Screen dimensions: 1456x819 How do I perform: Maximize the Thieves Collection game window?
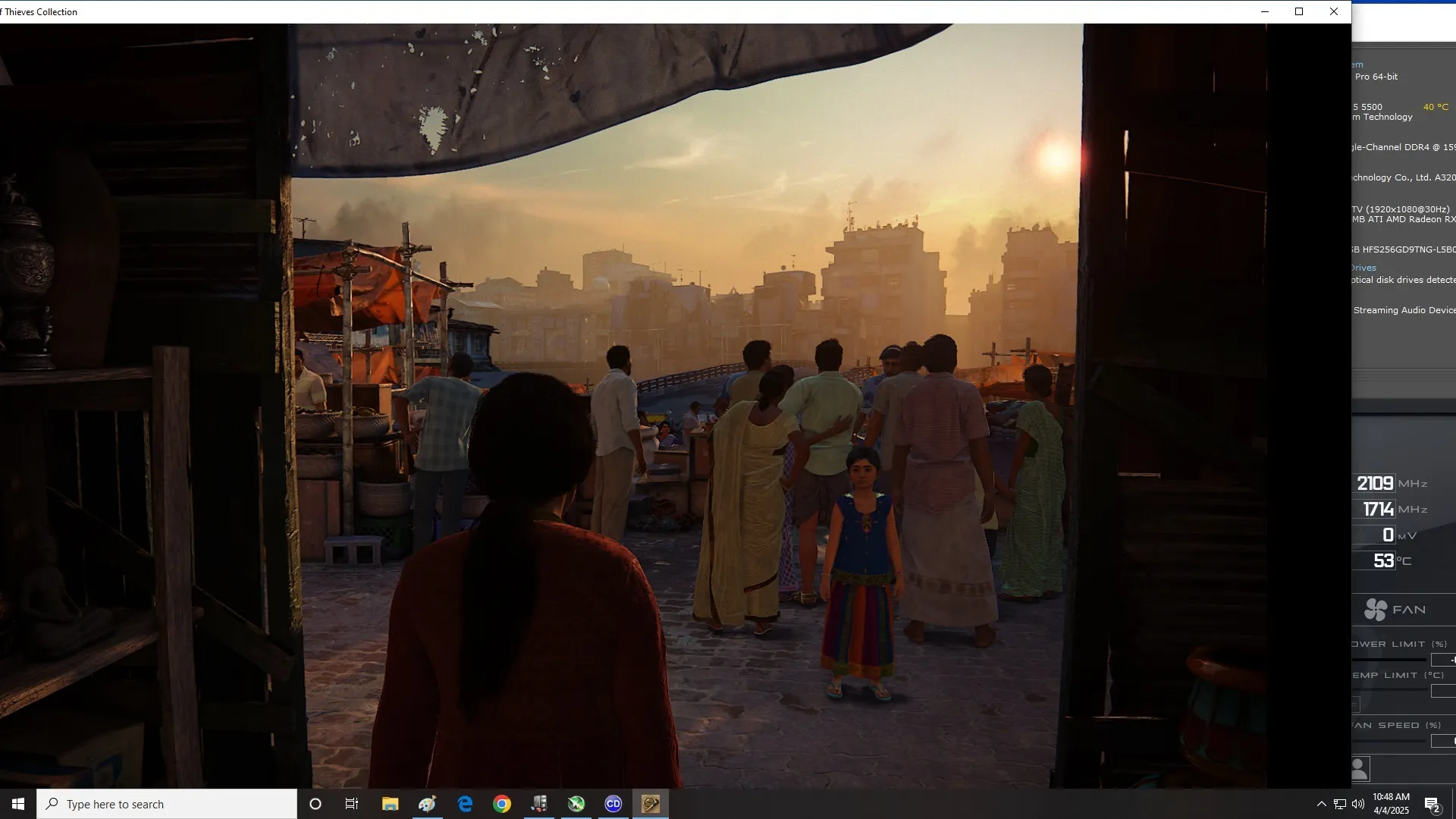[x=1299, y=11]
